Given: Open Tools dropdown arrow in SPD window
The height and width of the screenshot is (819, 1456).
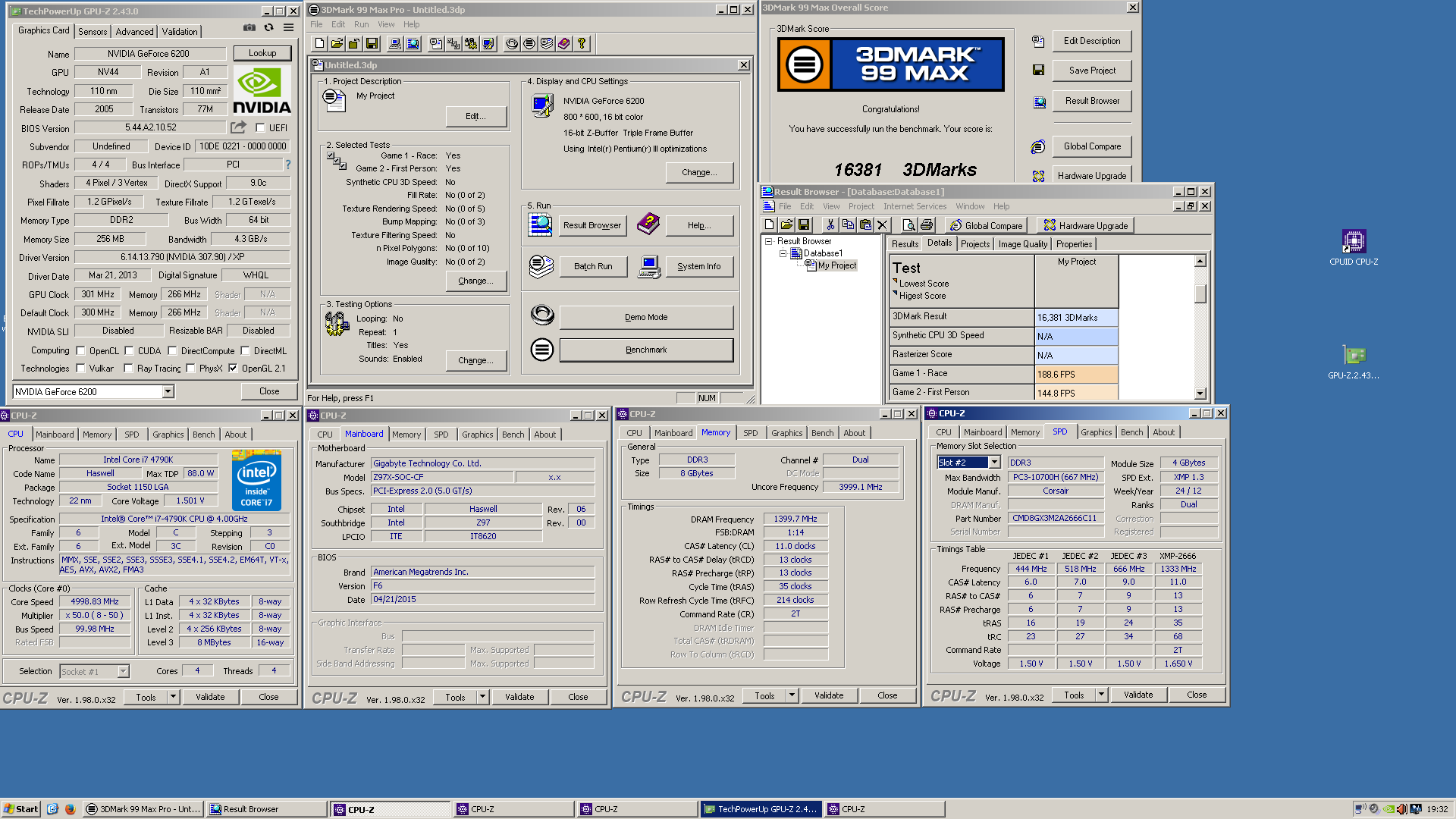Looking at the screenshot, I should pyautogui.click(x=1101, y=695).
